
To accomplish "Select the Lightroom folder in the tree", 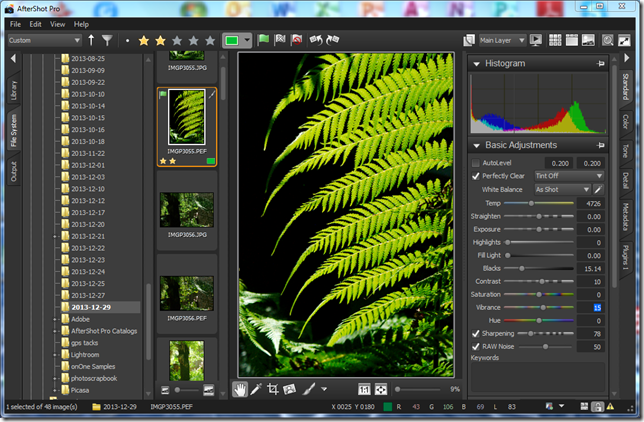I will tap(85, 354).
